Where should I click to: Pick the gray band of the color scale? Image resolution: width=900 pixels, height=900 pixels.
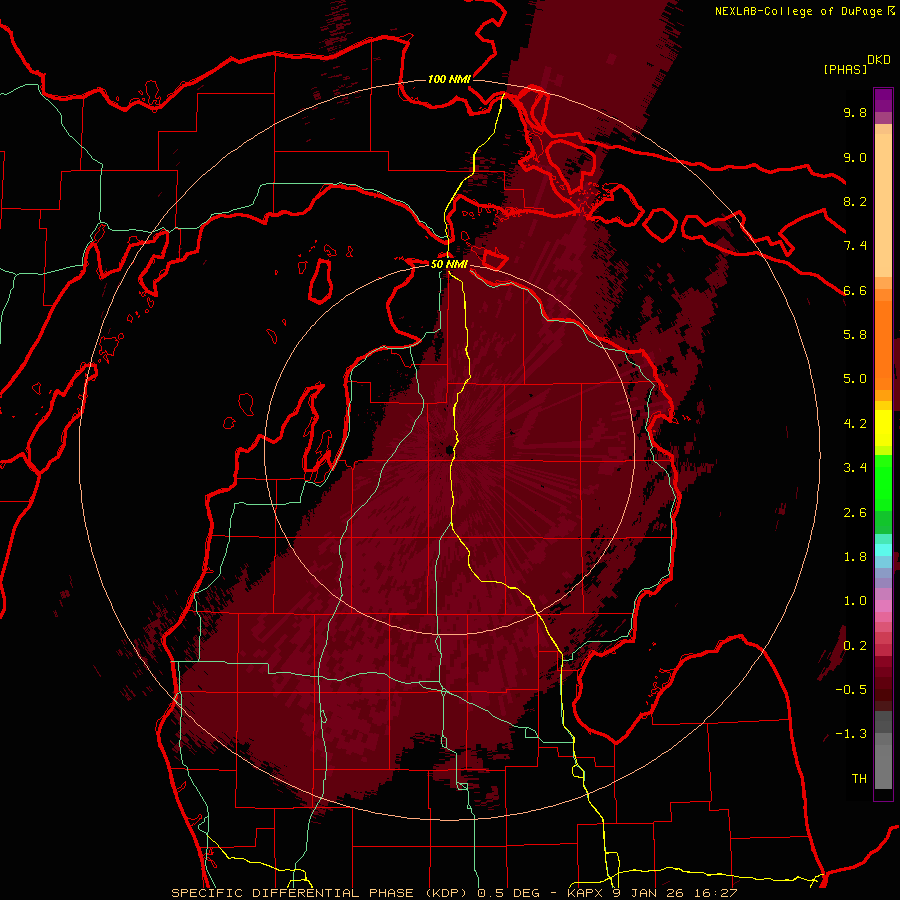(x=883, y=751)
